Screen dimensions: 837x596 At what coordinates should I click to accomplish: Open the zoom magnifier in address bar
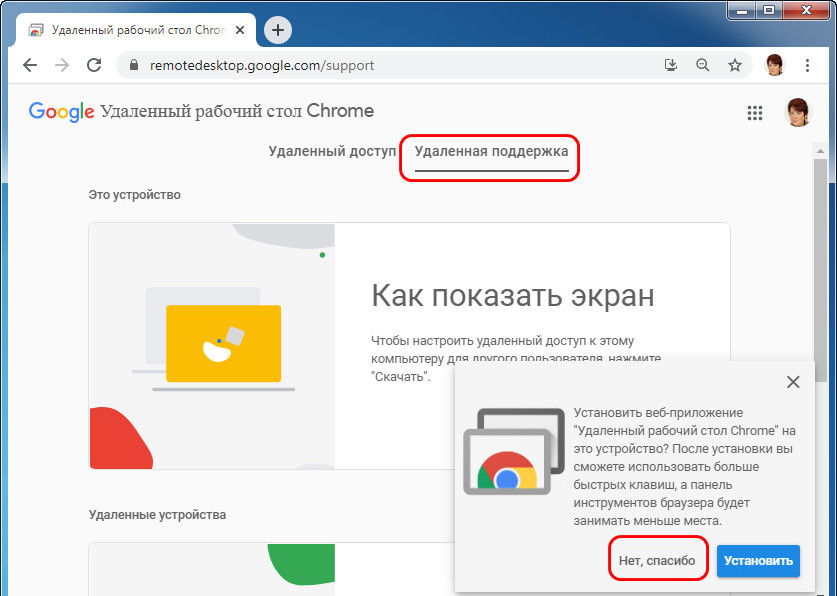point(702,65)
